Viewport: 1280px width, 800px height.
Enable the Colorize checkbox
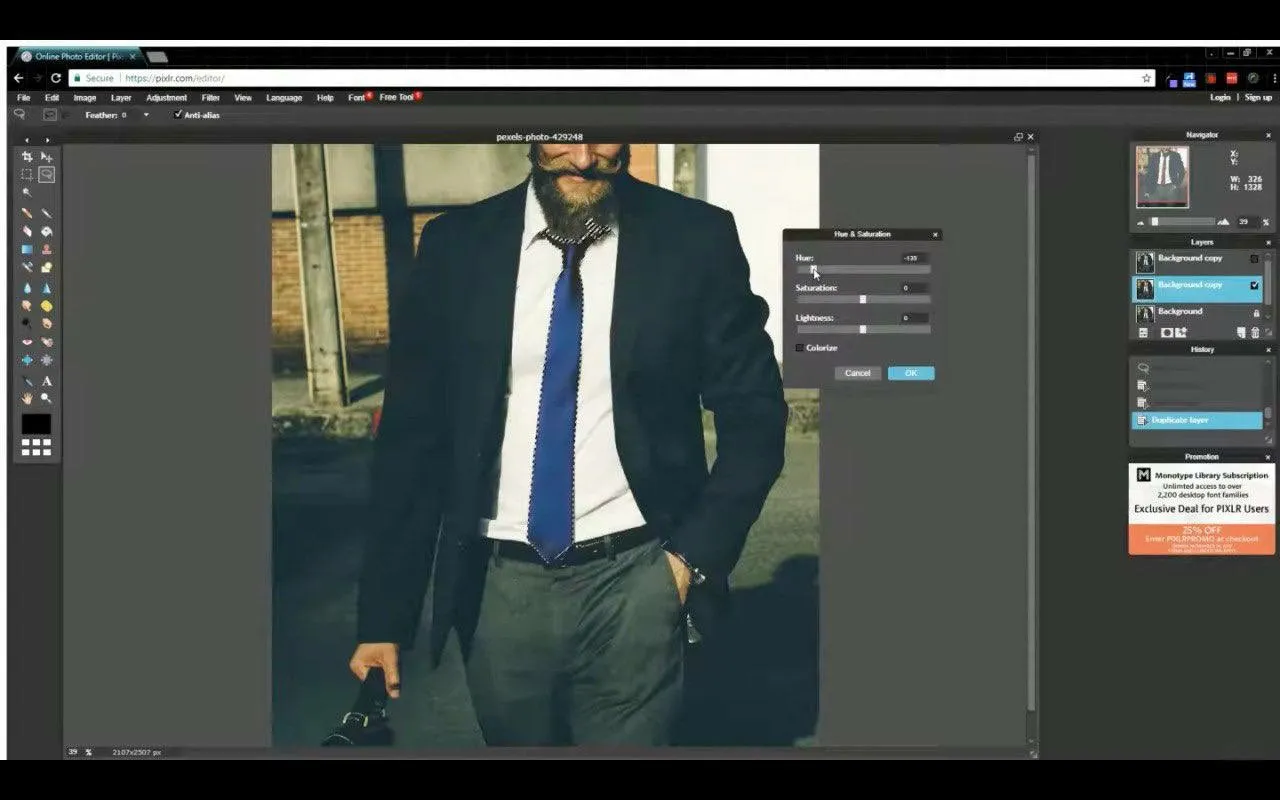(x=800, y=348)
